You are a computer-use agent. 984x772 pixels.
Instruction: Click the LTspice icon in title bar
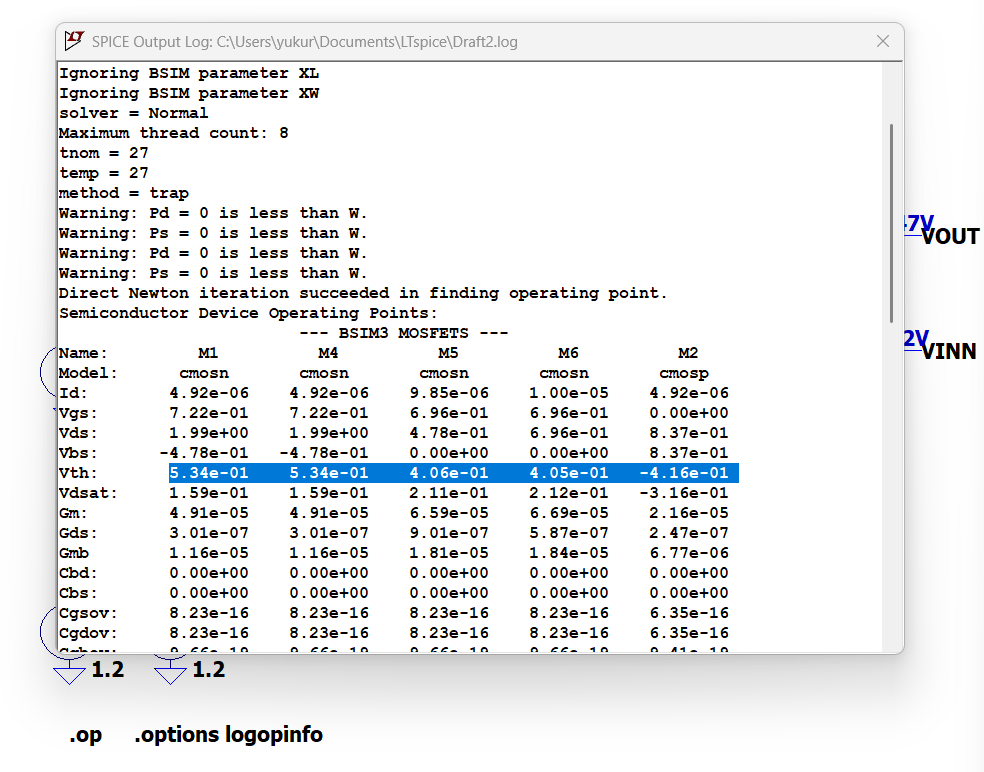[74, 41]
